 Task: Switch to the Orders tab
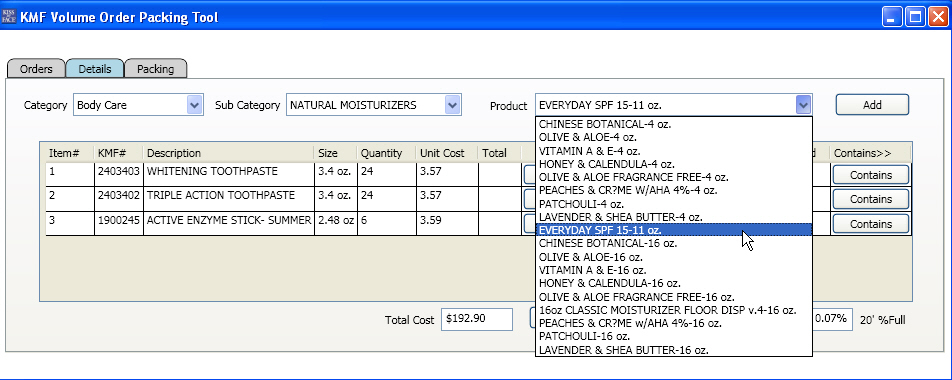36,69
